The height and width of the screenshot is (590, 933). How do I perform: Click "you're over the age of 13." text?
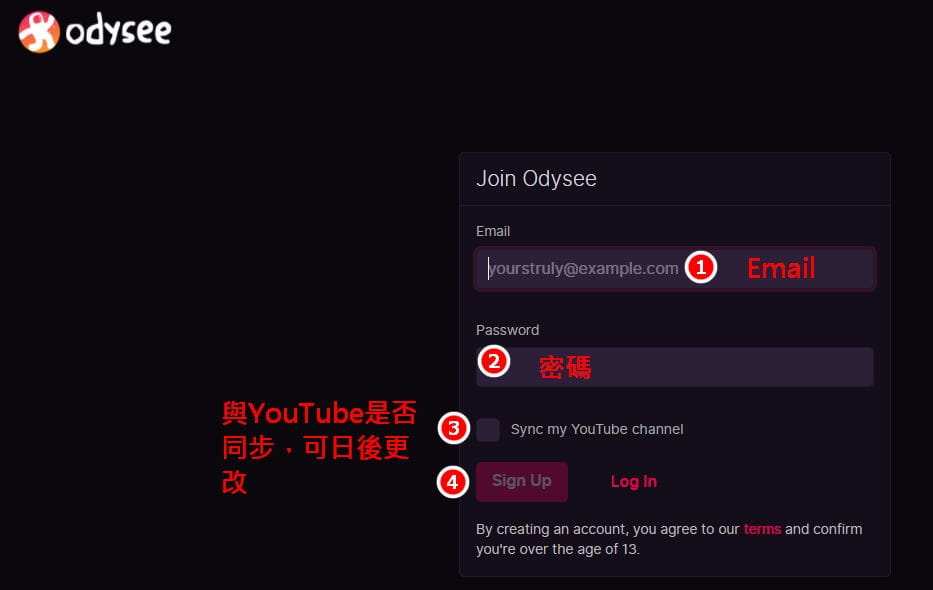(x=558, y=549)
